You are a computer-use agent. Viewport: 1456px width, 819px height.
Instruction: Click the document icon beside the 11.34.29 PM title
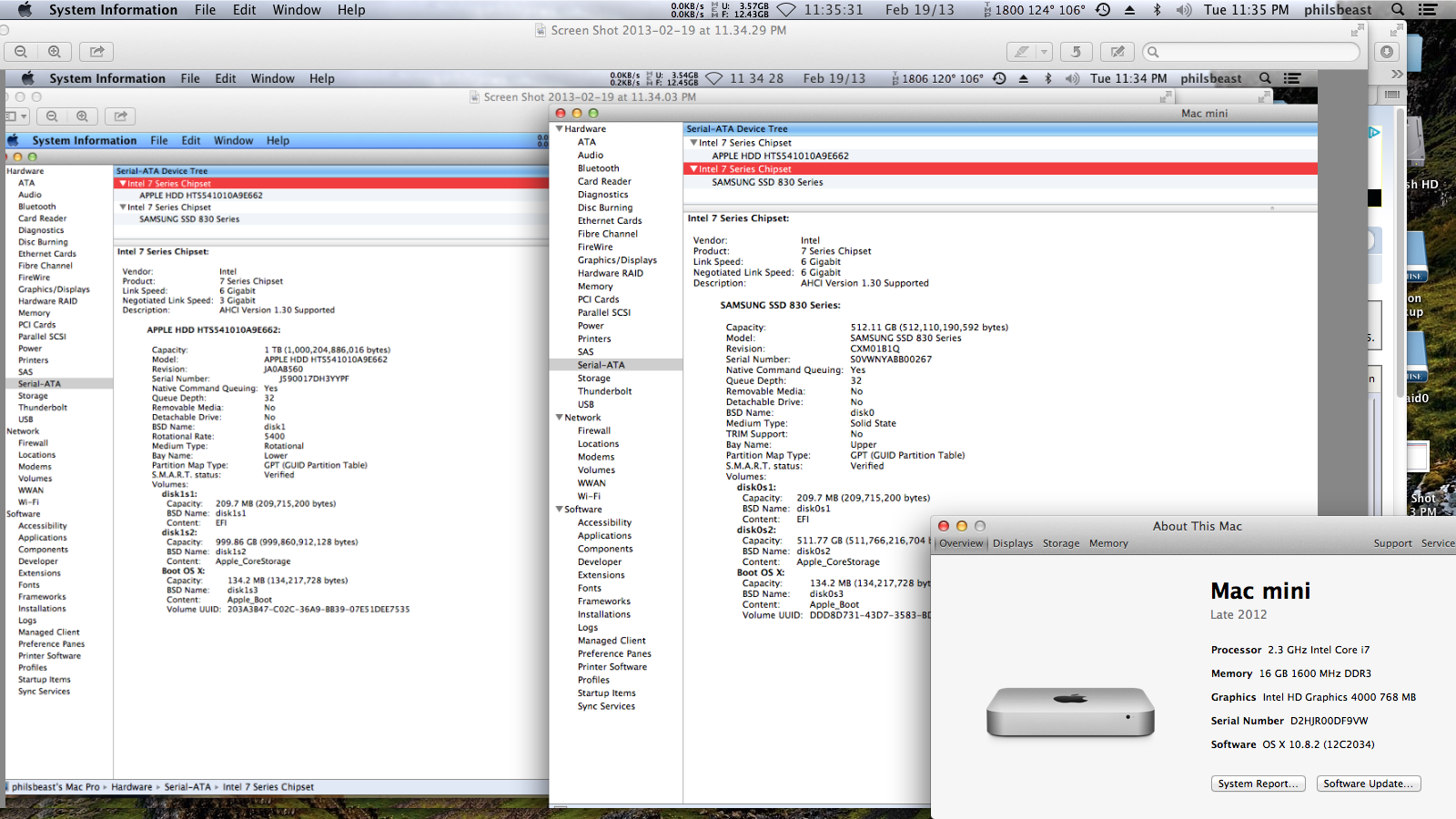coord(541,30)
